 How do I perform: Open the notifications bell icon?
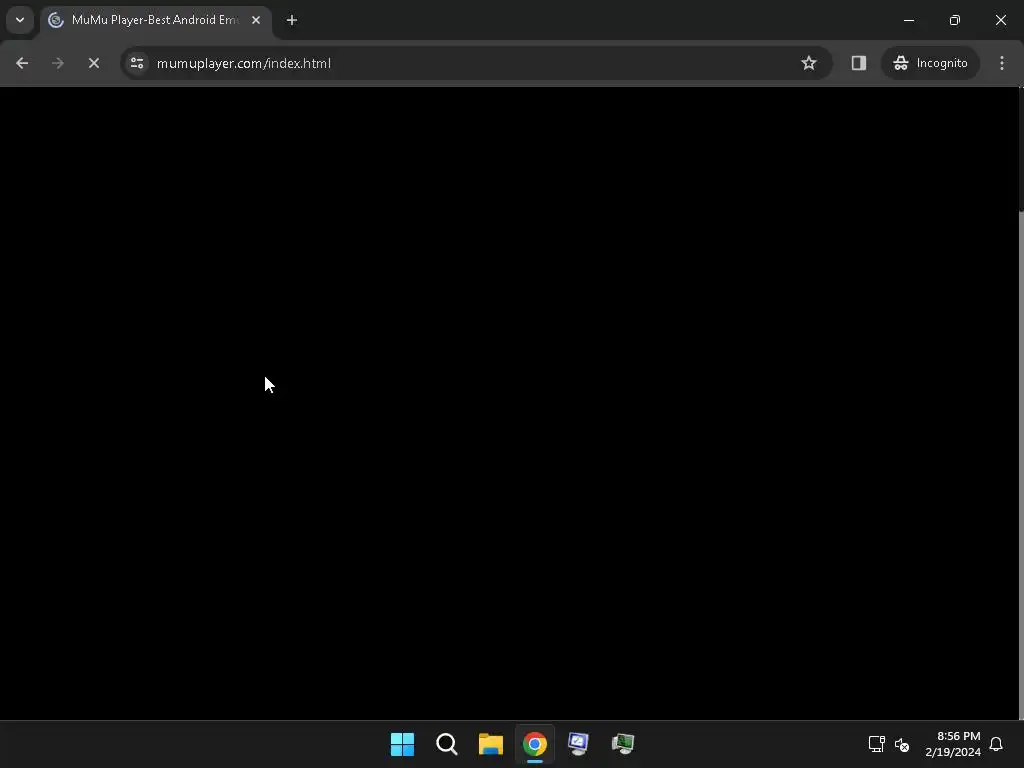click(996, 744)
